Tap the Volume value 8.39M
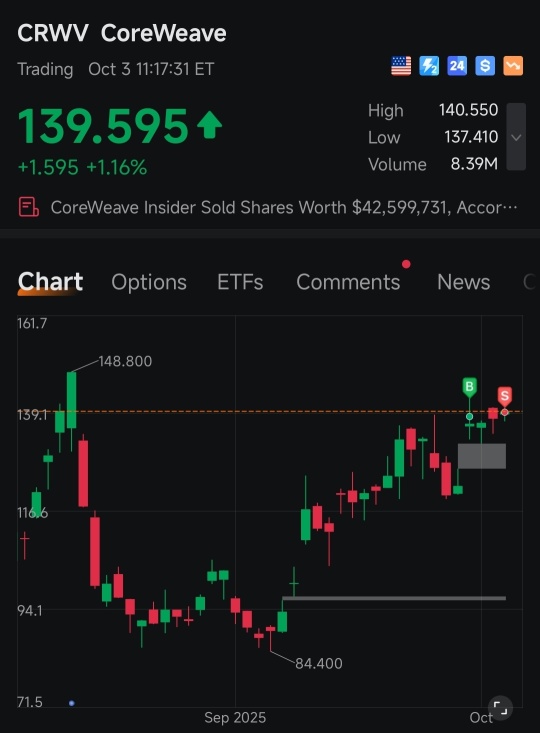Screen dimensions: 540x733 tap(474, 164)
